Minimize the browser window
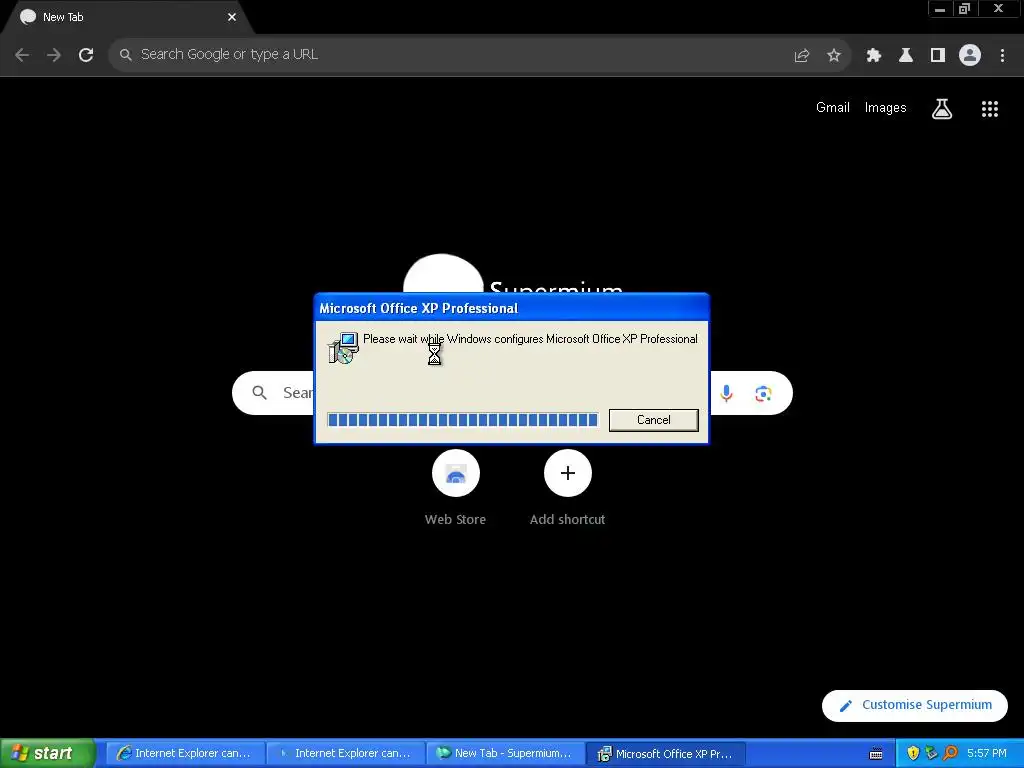The width and height of the screenshot is (1024, 768). (x=939, y=9)
